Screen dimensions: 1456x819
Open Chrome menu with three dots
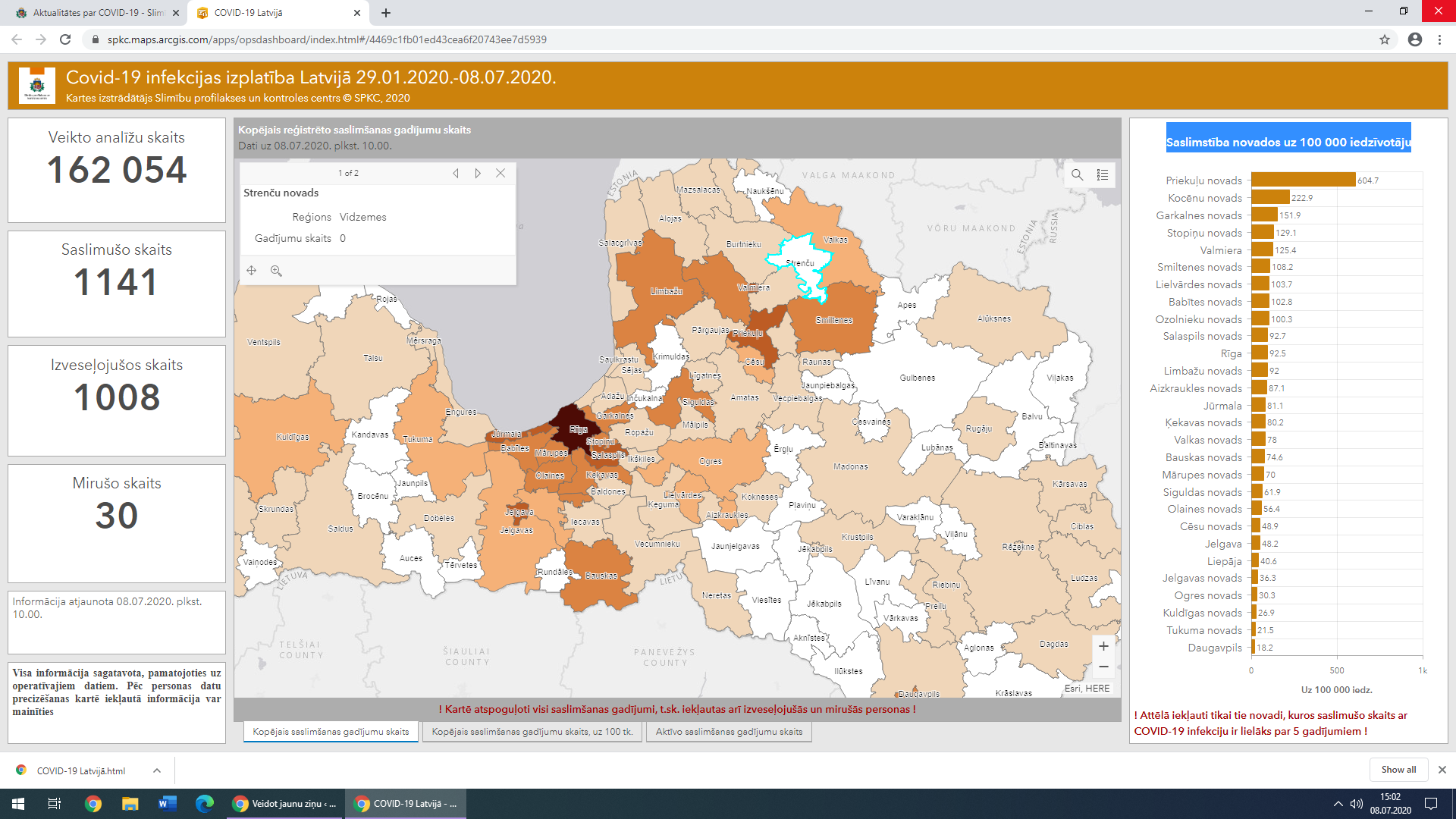click(1439, 39)
